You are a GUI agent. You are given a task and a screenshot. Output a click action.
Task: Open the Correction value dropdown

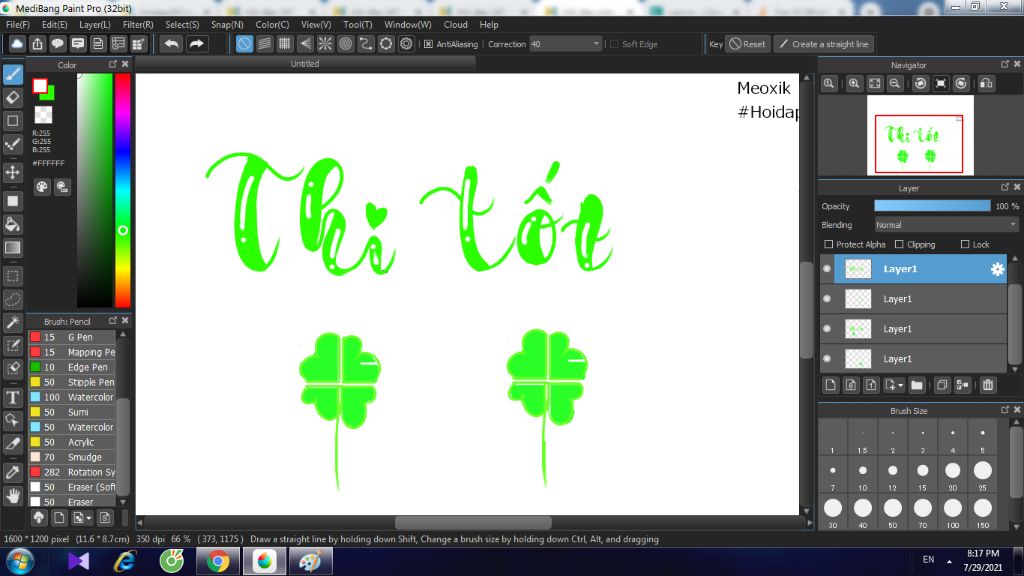point(596,44)
